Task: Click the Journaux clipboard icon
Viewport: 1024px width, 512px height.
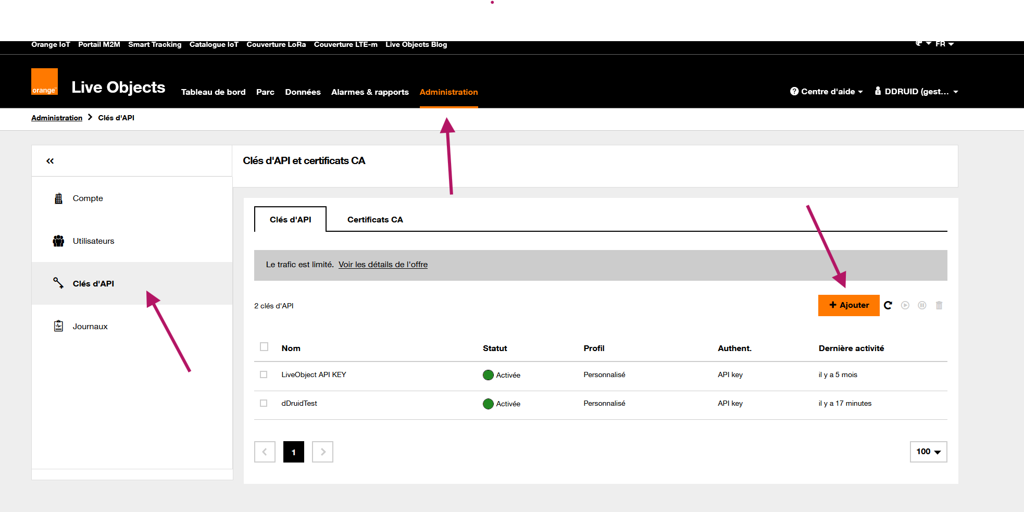Action: [58, 327]
